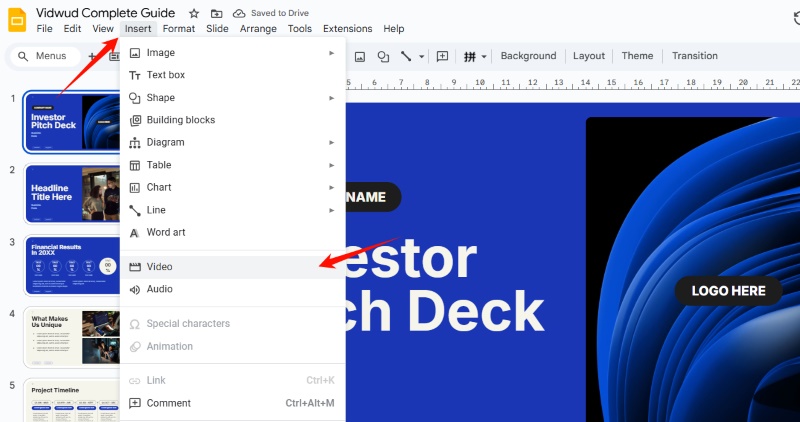Image resolution: width=800 pixels, height=422 pixels.
Task: Click the presentation title Vidwud Complete Guide
Action: click(x=106, y=13)
